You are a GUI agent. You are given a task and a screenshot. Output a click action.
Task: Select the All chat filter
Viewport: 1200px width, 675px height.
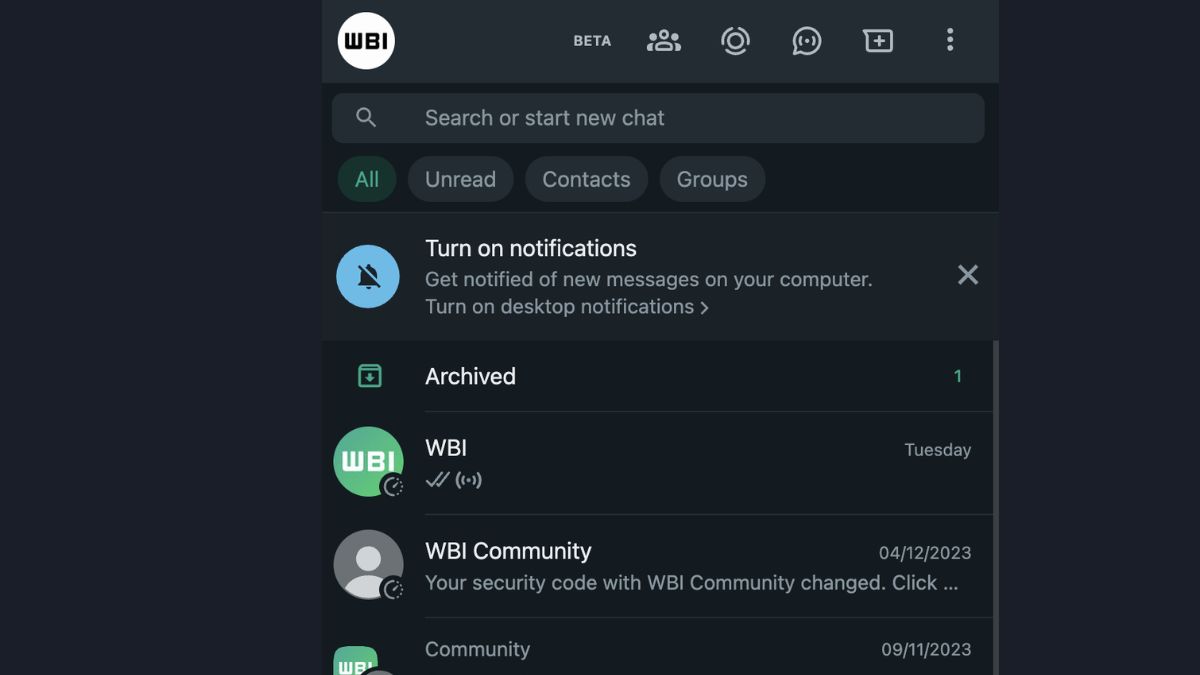[366, 180]
